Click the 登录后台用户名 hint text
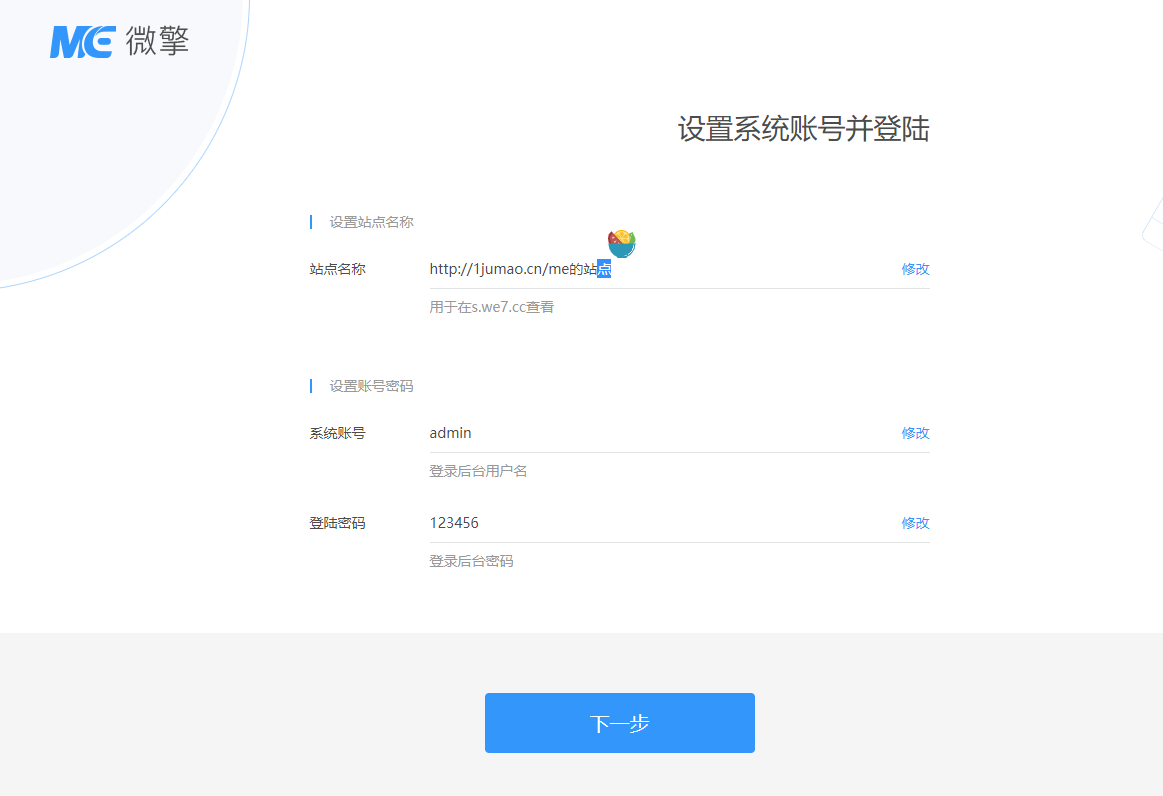The image size is (1163, 796). [478, 471]
